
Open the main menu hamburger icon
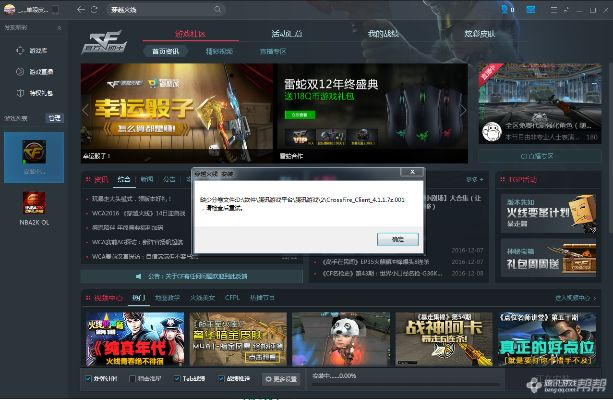[554, 9]
